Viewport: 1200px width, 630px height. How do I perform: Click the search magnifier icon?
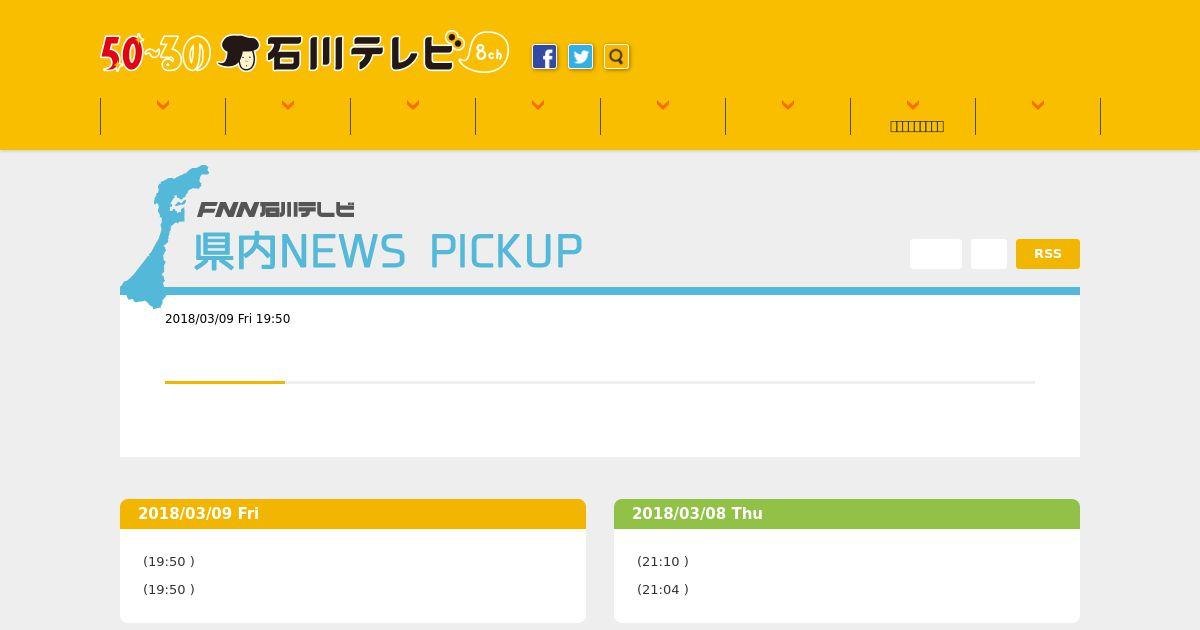coord(616,57)
